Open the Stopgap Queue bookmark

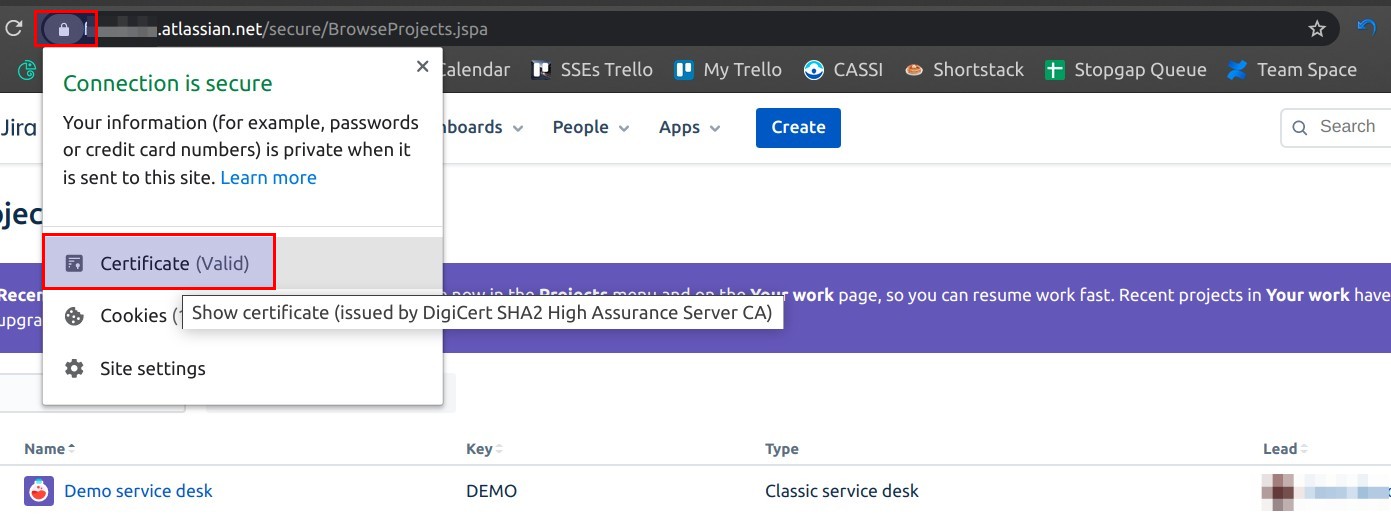pyautogui.click(x=1126, y=70)
